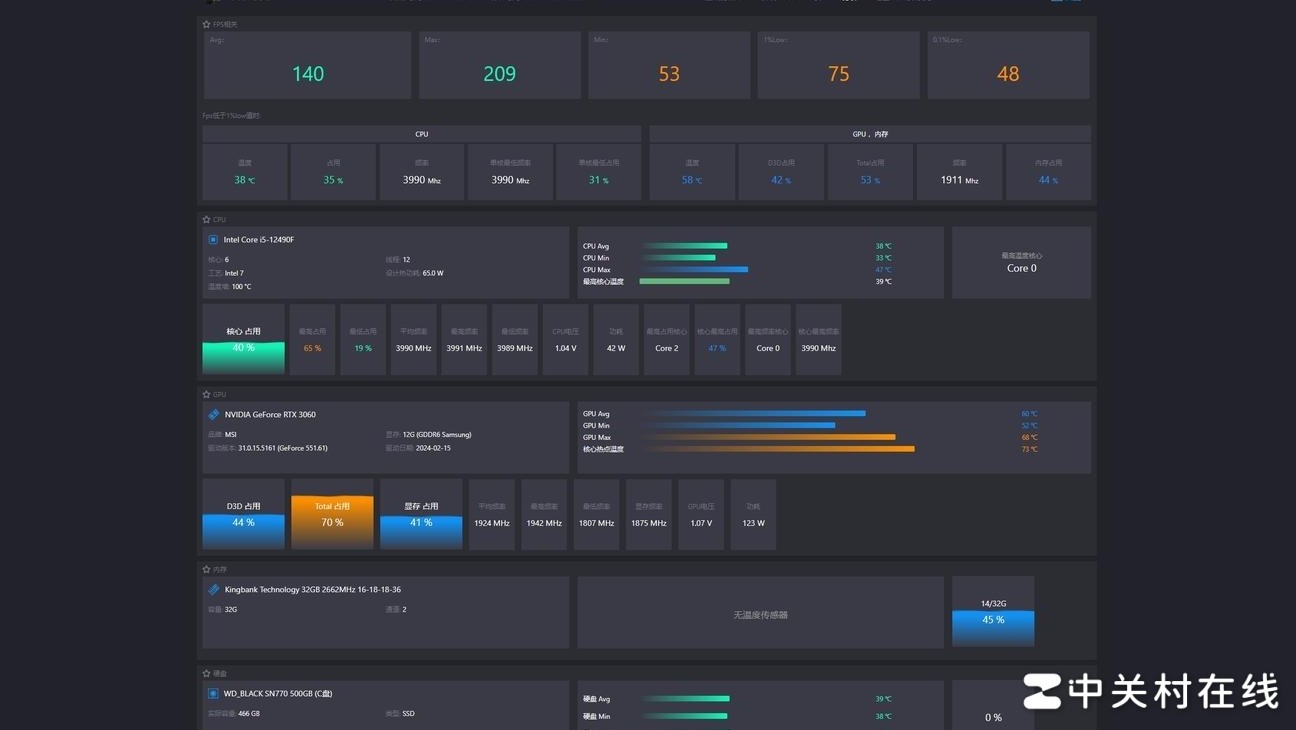Image resolution: width=1296 pixels, height=730 pixels.
Task: Click the Kingbank memory module icon
Action: [x=213, y=589]
